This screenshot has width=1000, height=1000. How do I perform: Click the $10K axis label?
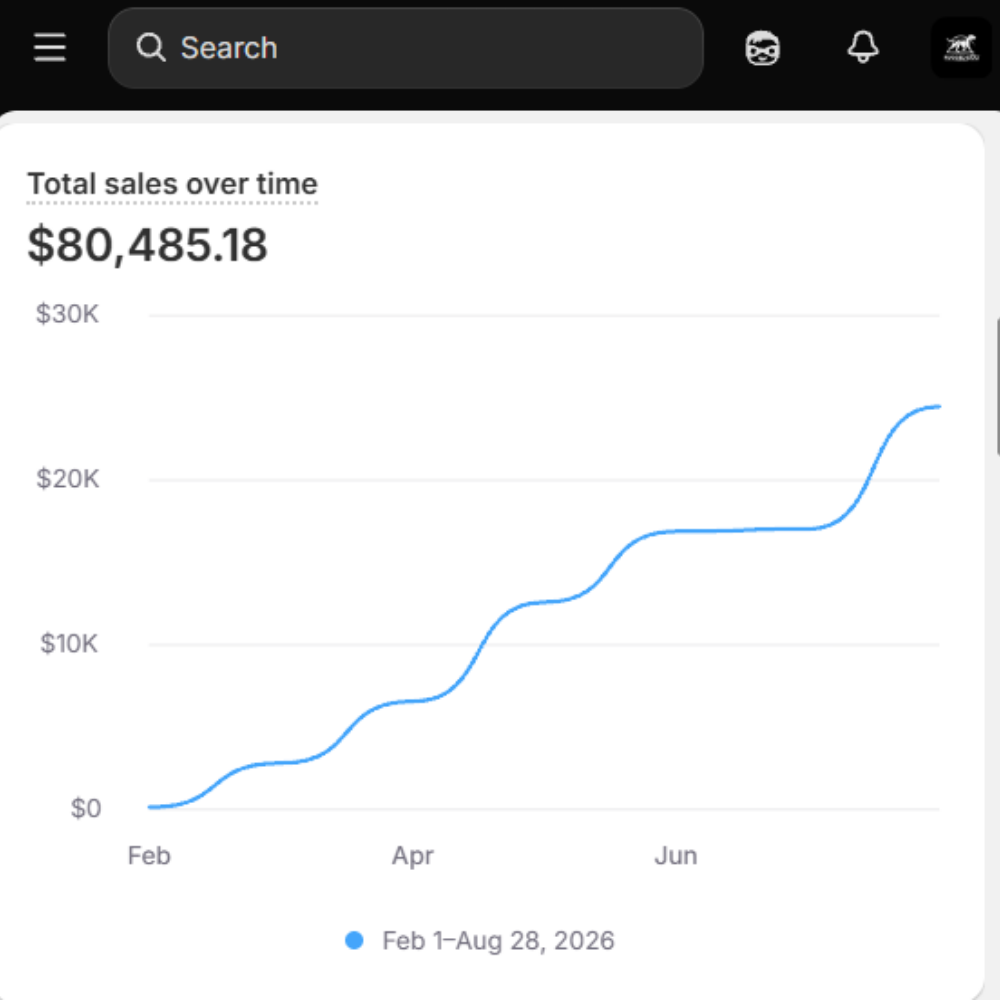69,643
